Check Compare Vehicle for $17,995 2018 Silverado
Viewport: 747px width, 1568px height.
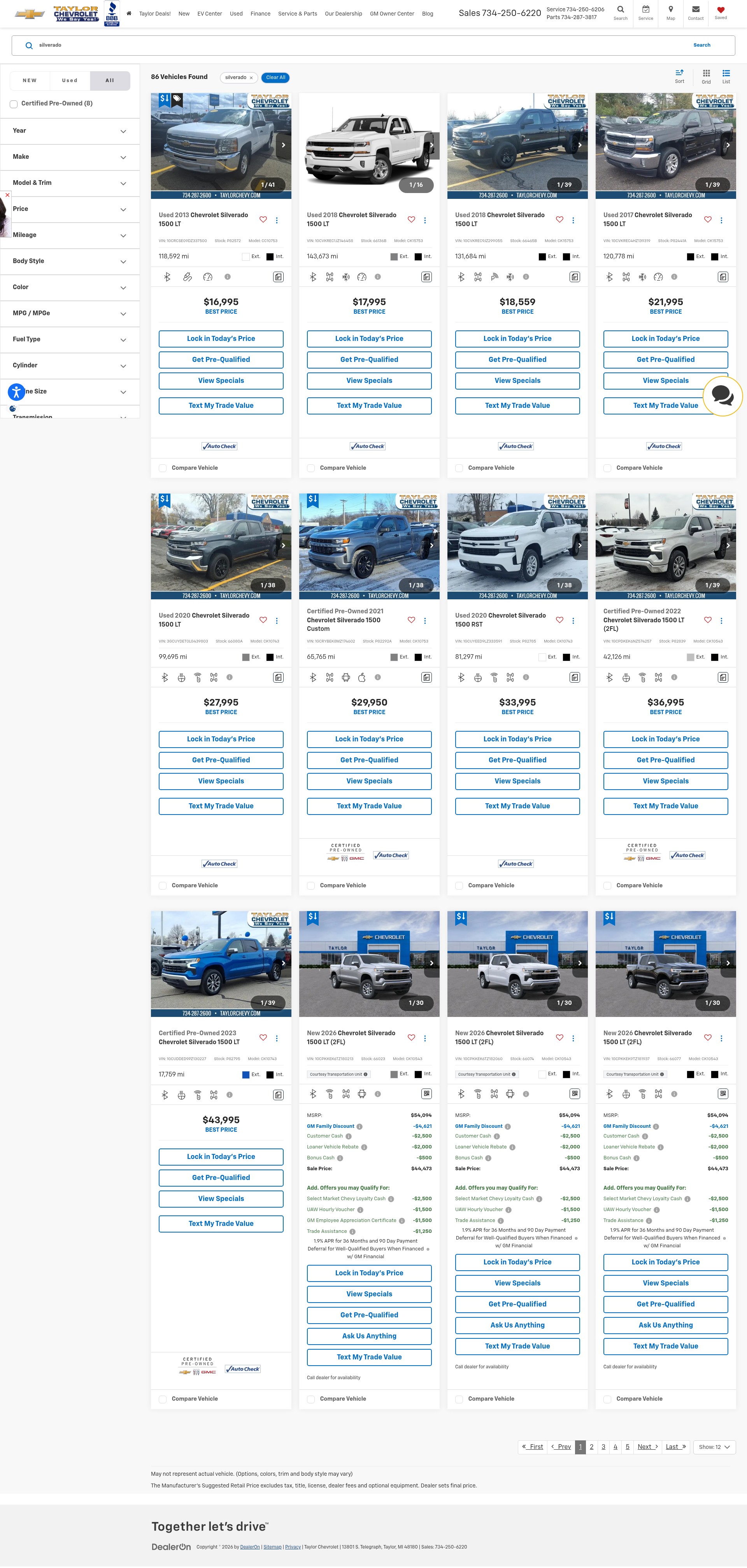[x=311, y=468]
